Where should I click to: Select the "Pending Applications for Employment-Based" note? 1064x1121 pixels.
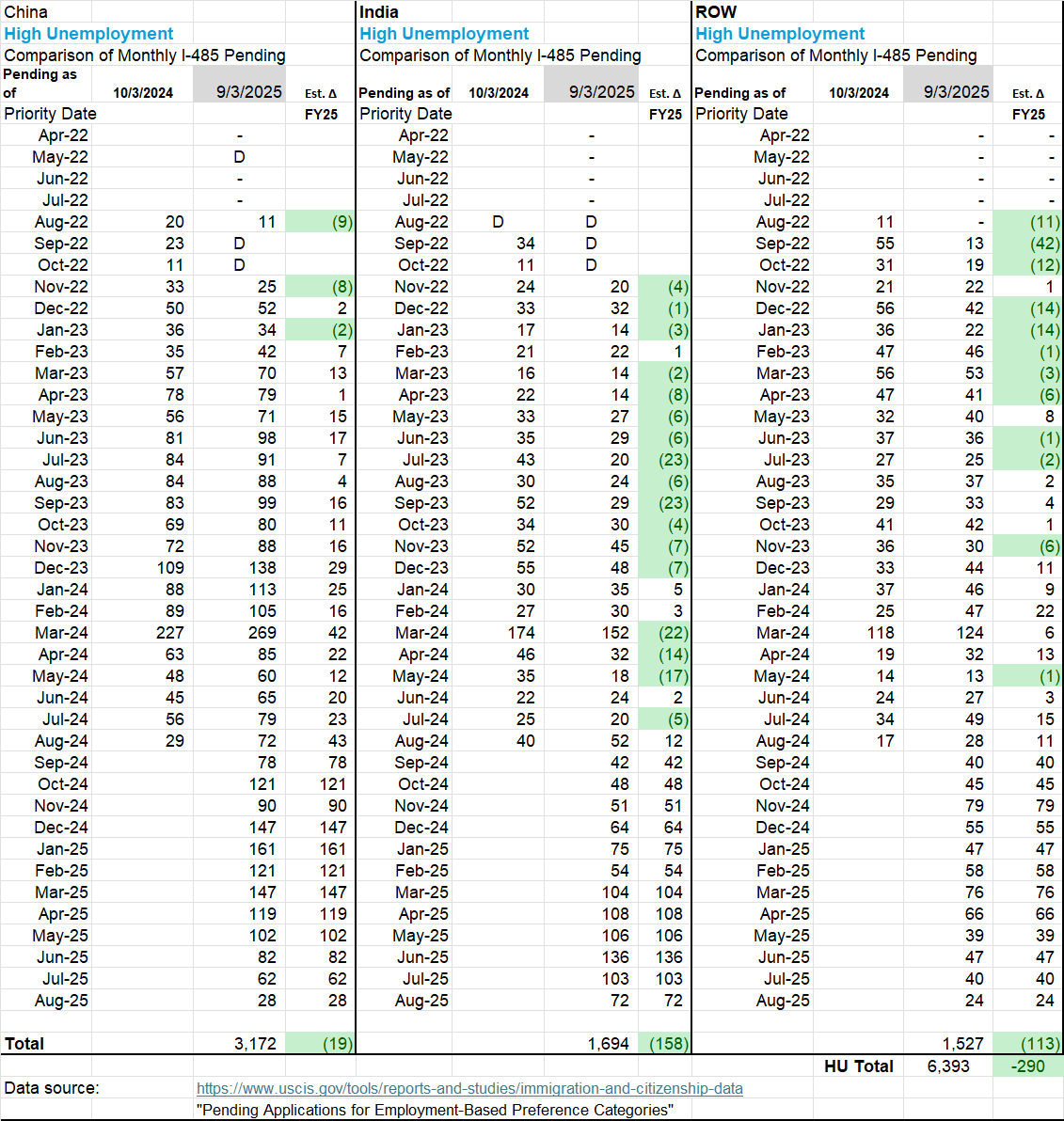[435, 1110]
